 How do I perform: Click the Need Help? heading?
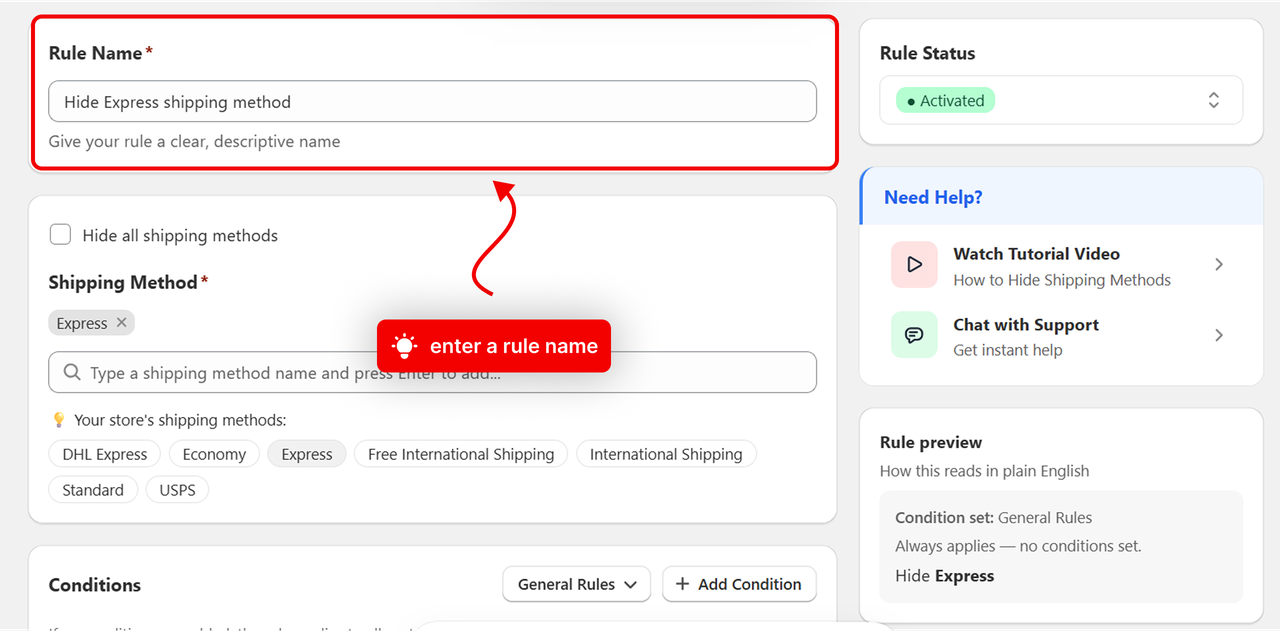point(933,197)
